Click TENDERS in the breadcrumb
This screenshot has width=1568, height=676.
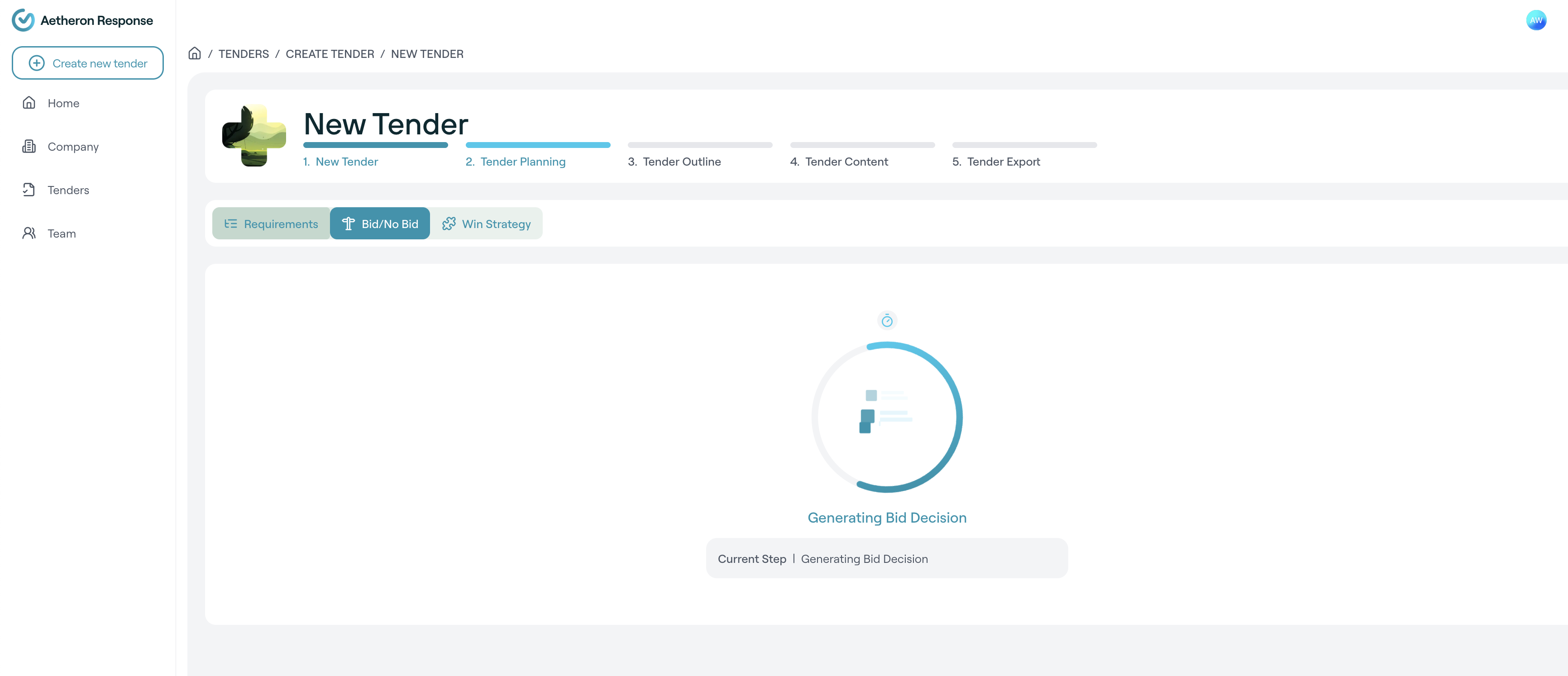click(x=244, y=54)
